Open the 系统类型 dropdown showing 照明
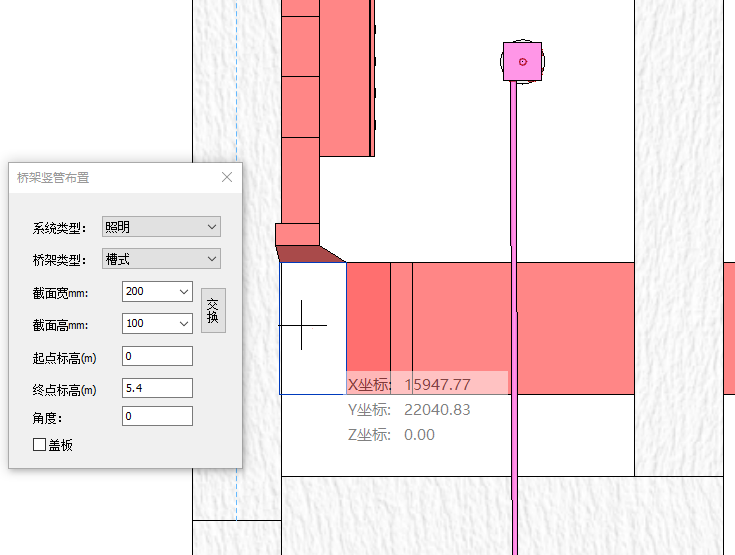 (x=161, y=227)
